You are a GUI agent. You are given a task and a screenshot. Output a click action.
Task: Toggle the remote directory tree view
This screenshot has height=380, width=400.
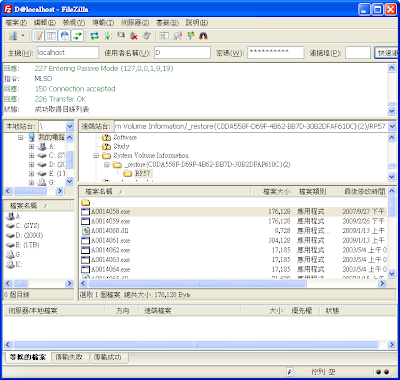[x=65, y=36]
